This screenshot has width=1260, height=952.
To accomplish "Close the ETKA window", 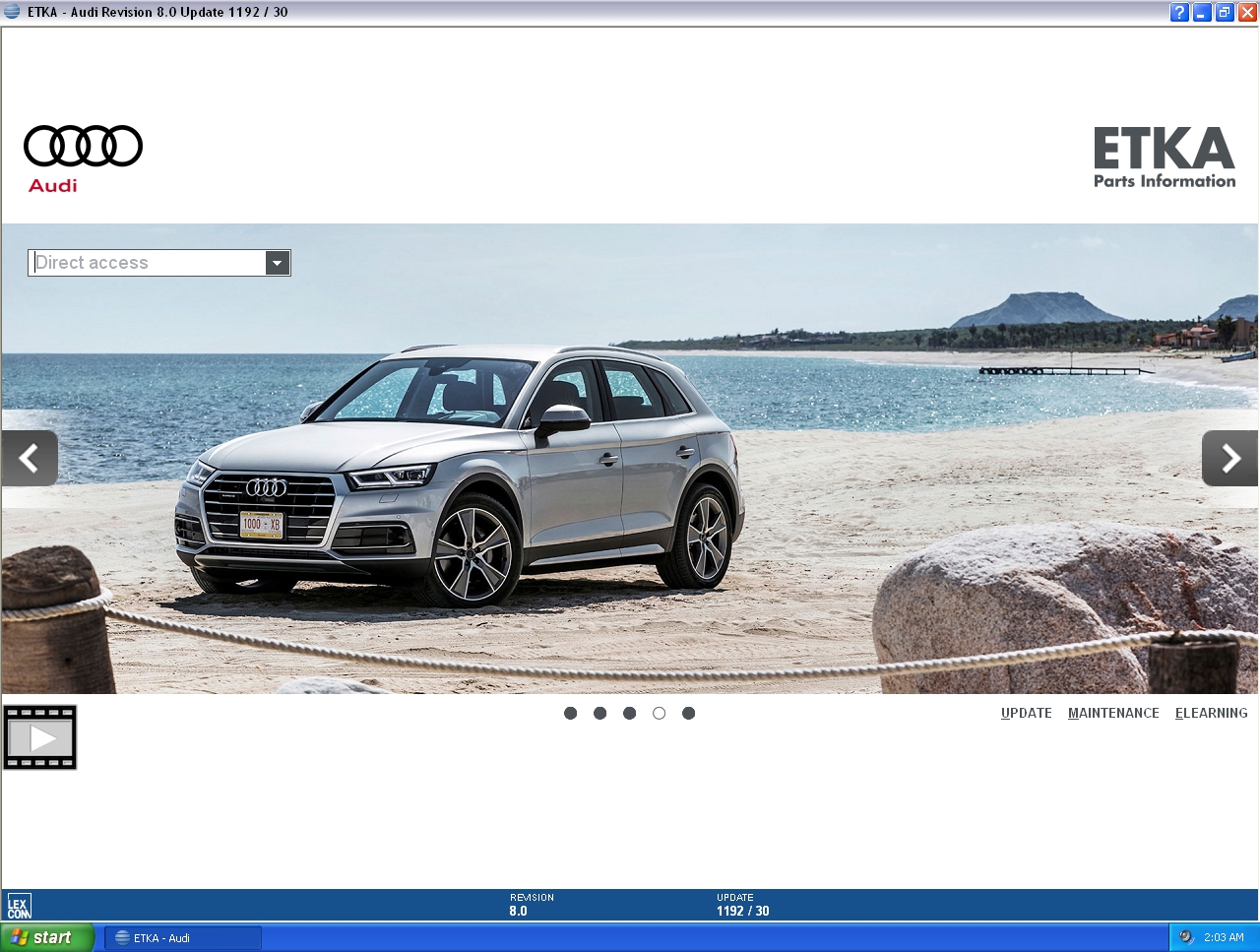I will click(1247, 13).
